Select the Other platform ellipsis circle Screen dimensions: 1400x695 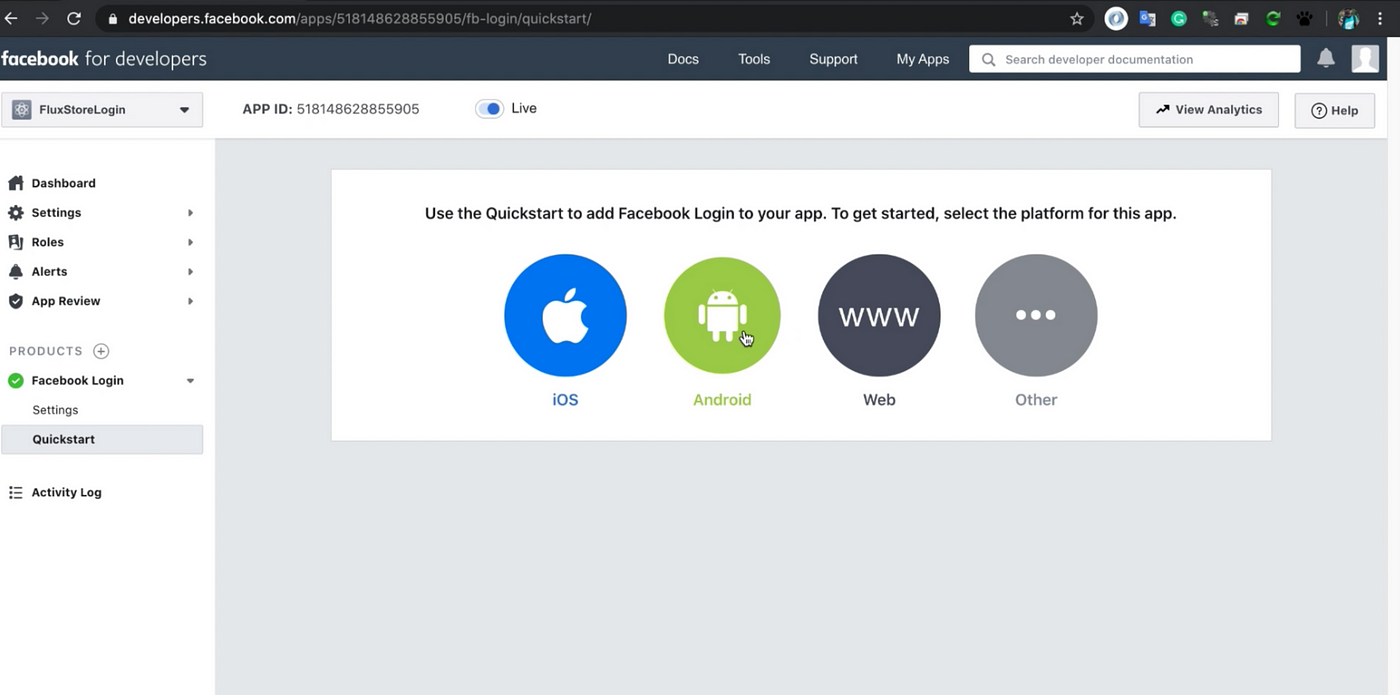(1036, 315)
